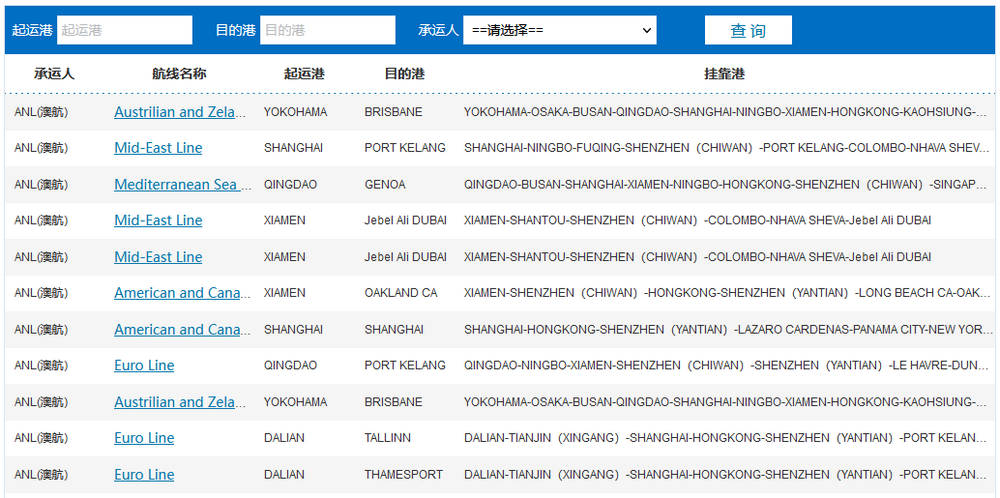Click the 起运港 label in search bar
Viewport: 1000px width, 498px height.
32,30
